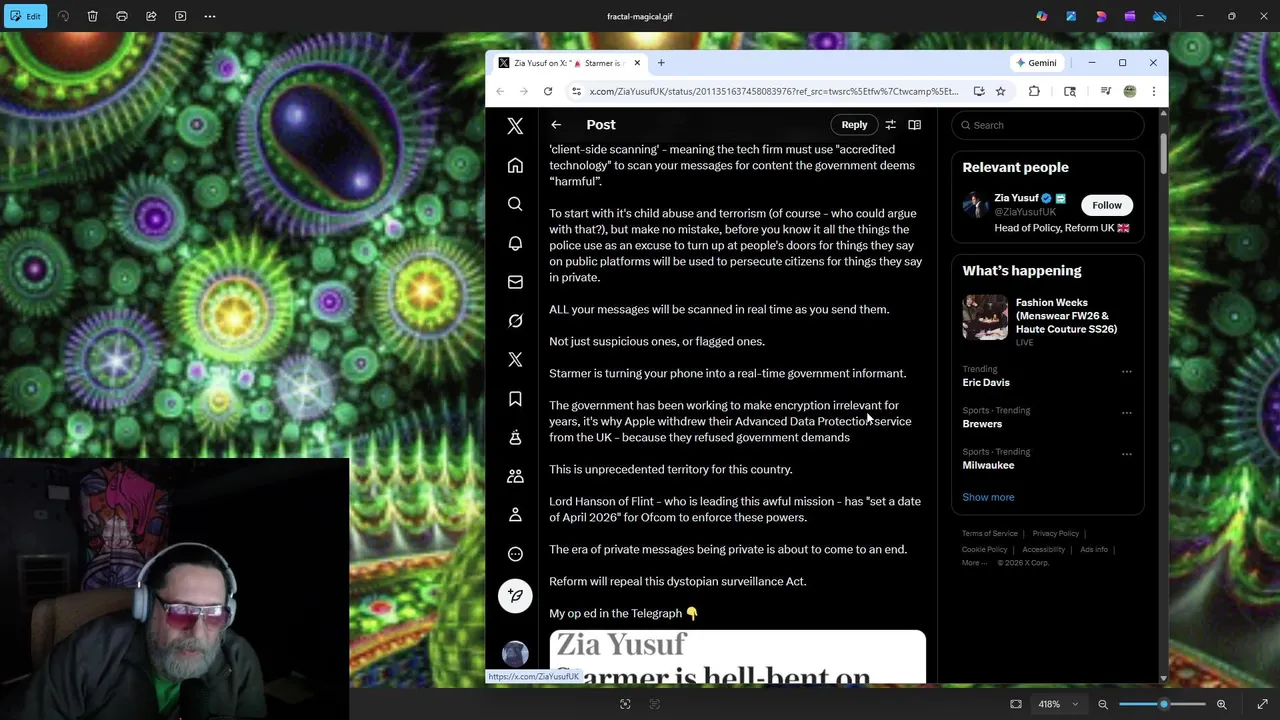Open more options for Milwaukee trend
Viewport: 1280px width, 720px height.
[x=1127, y=454]
